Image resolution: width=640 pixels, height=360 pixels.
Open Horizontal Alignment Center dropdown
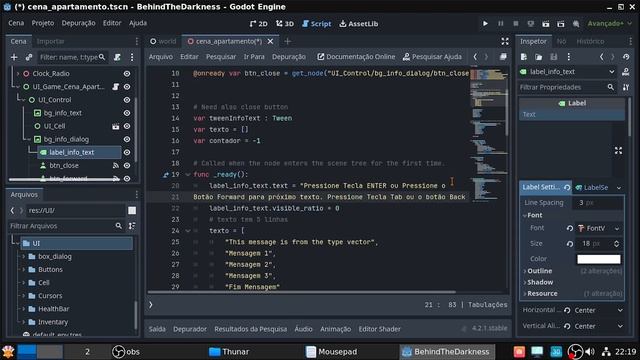598,310
